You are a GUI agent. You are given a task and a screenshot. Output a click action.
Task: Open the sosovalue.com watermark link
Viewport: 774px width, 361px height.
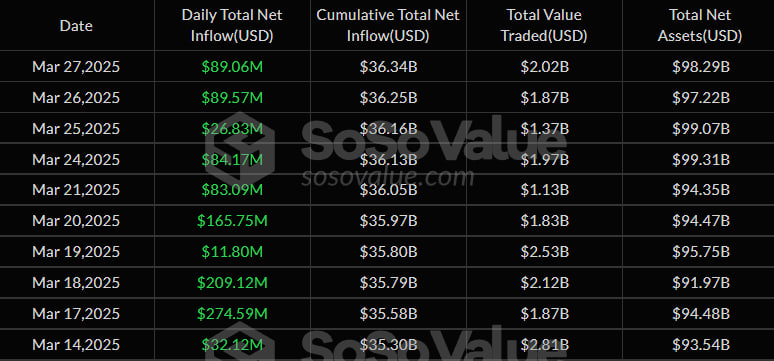(387, 177)
